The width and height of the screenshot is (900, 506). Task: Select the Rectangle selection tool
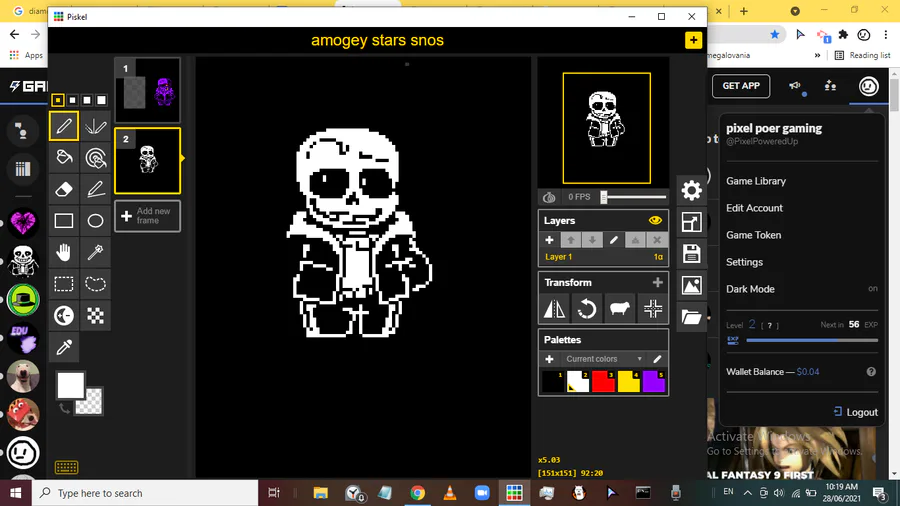coord(64,284)
